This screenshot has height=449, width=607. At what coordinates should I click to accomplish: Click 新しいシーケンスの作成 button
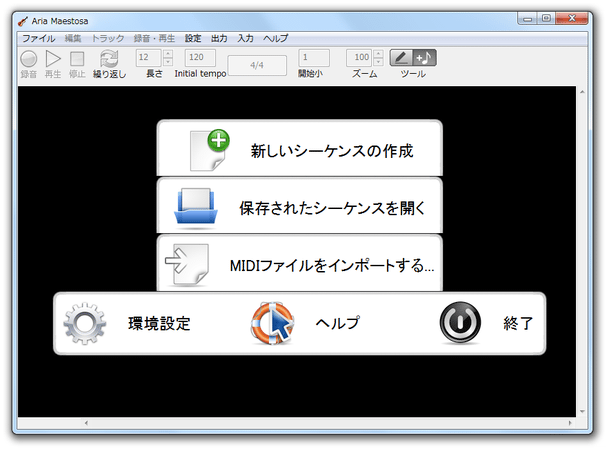tap(299, 148)
